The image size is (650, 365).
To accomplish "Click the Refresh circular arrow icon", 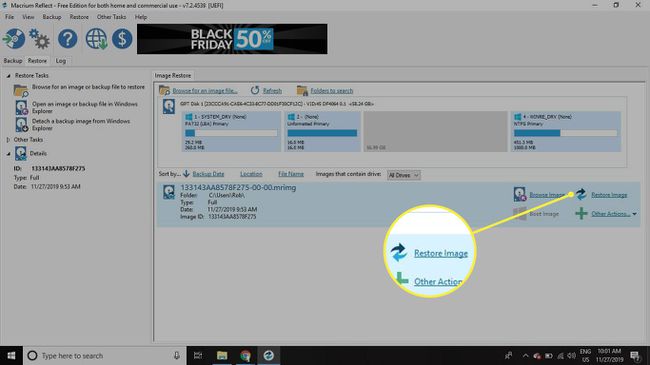I will pos(255,90).
